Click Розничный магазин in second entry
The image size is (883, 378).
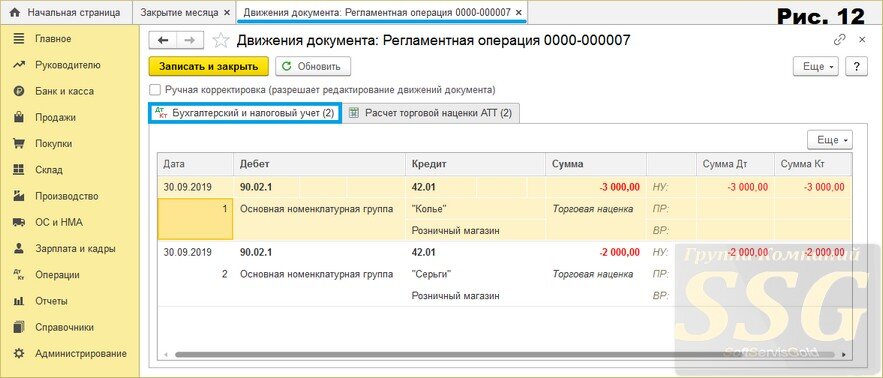click(x=475, y=296)
